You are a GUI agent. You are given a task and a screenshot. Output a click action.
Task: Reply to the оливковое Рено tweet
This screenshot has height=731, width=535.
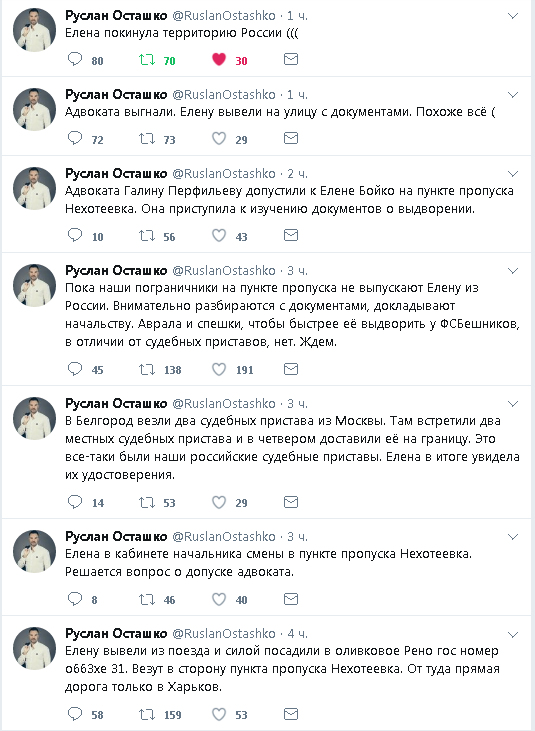(x=75, y=714)
